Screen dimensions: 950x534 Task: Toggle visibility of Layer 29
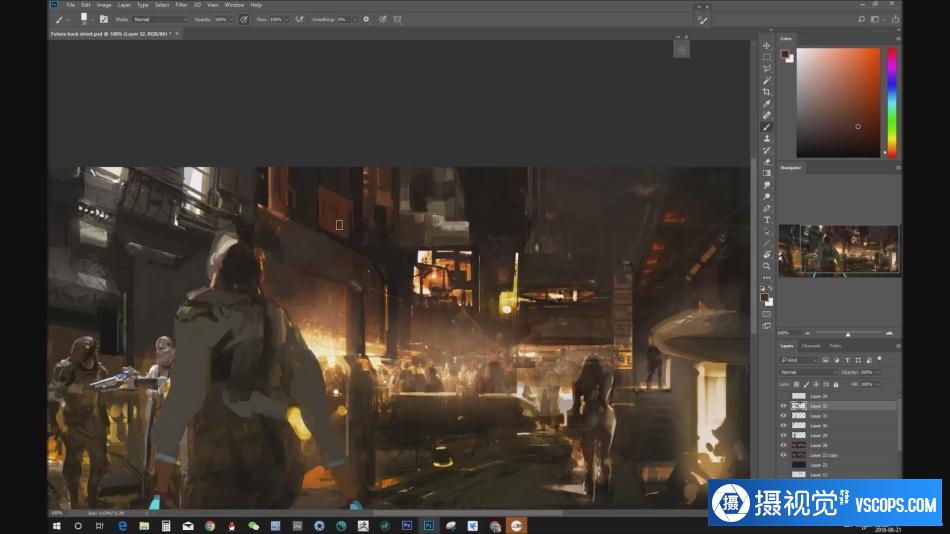(x=783, y=435)
